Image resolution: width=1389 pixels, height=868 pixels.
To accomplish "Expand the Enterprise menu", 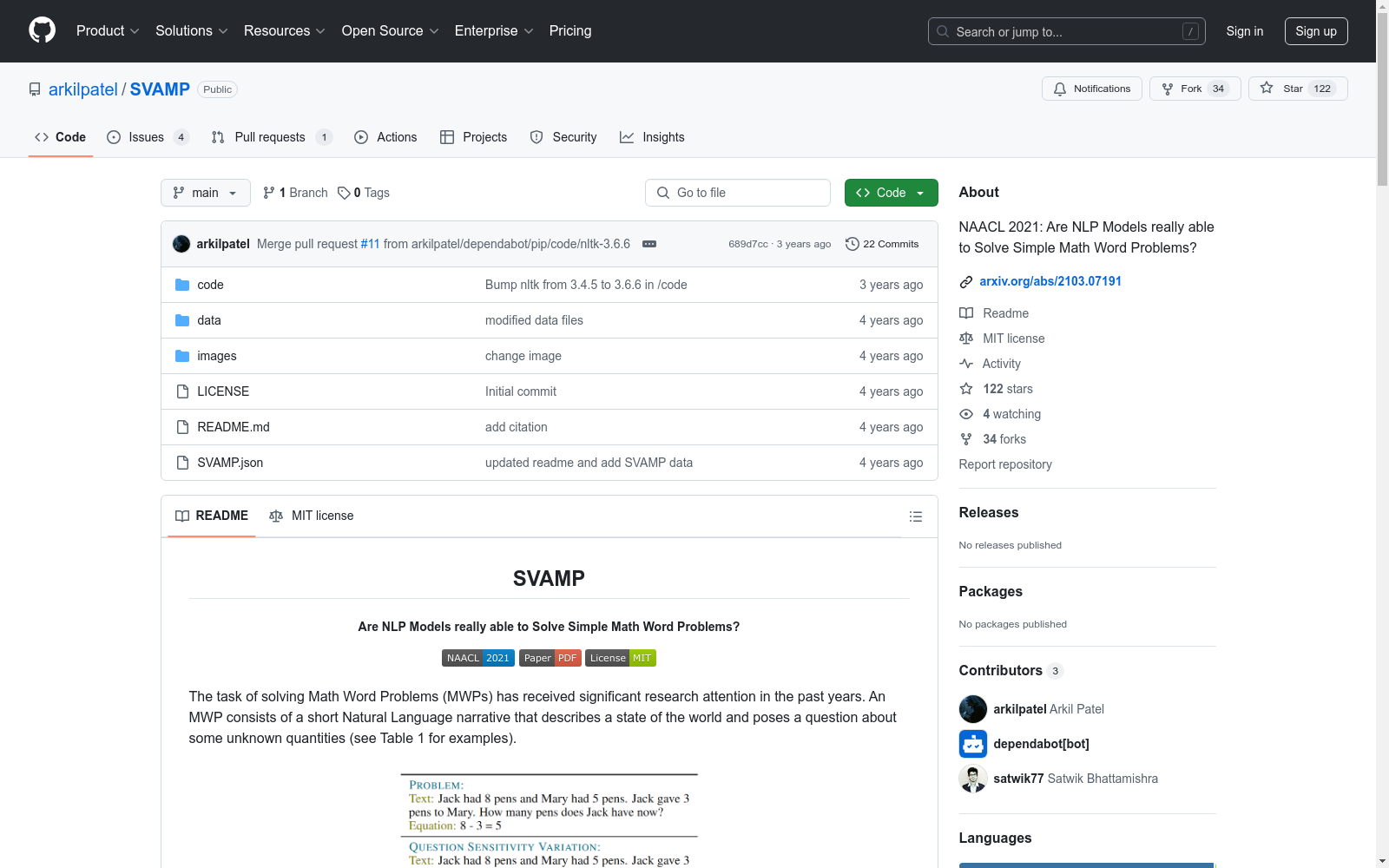I will click(494, 30).
